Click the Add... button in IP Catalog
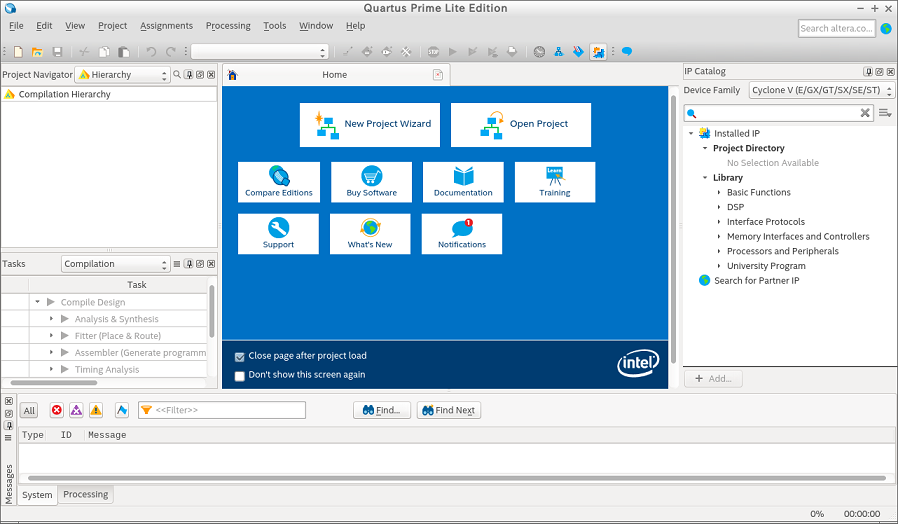 (x=713, y=379)
